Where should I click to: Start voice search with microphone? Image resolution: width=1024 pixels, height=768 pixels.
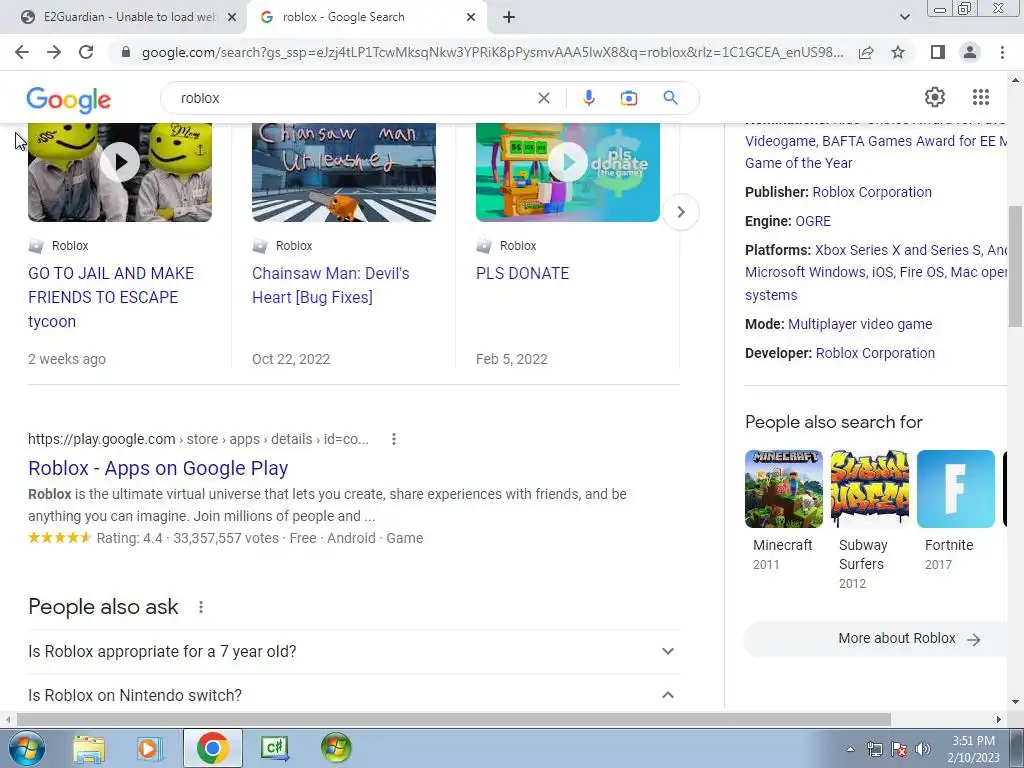[588, 98]
